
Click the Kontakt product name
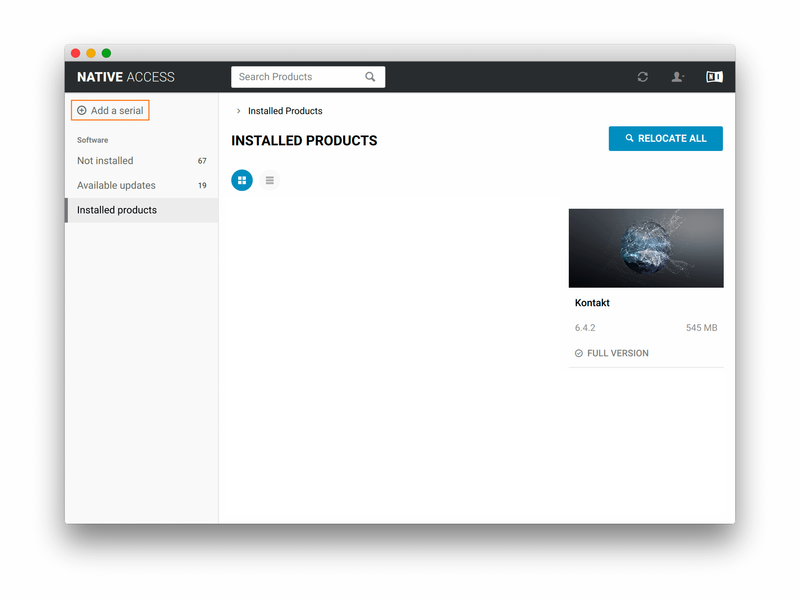point(592,303)
